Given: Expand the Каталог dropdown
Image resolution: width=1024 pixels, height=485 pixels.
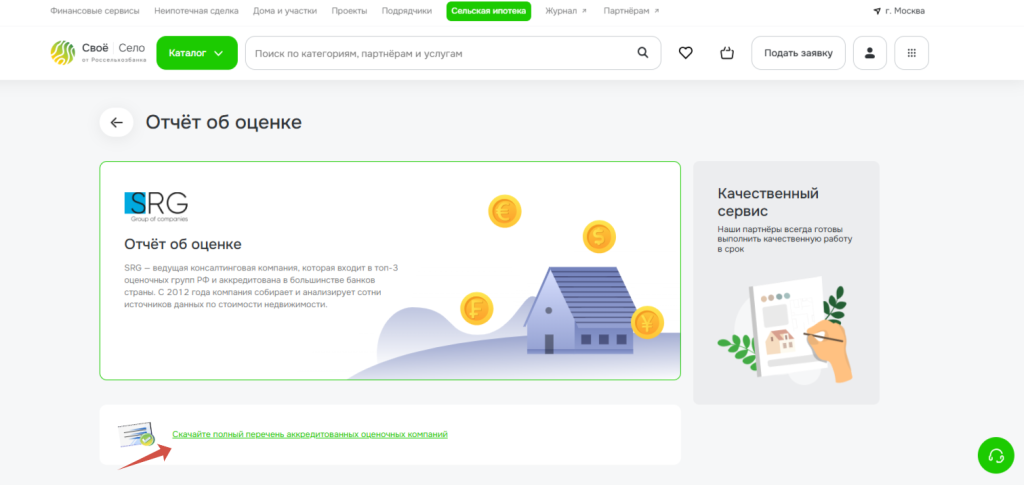Looking at the screenshot, I should [196, 53].
